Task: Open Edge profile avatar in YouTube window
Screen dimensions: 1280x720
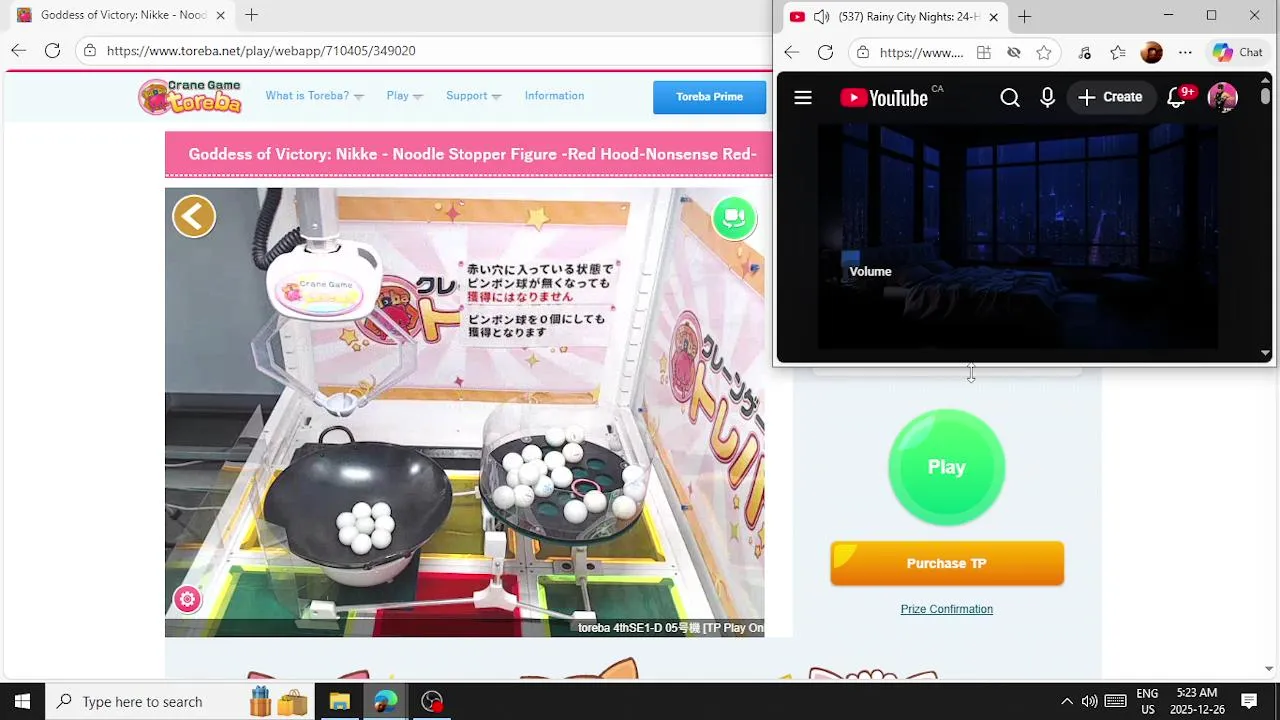Action: [1152, 52]
